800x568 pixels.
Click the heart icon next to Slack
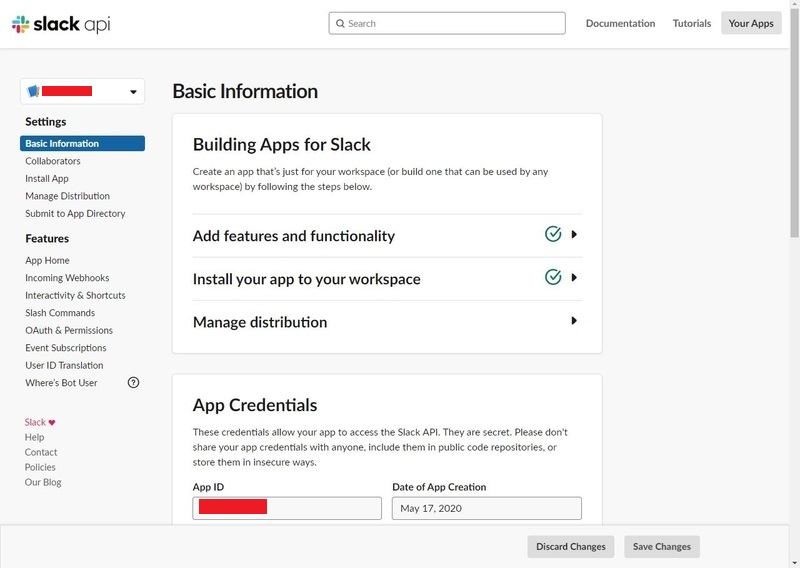52,423
